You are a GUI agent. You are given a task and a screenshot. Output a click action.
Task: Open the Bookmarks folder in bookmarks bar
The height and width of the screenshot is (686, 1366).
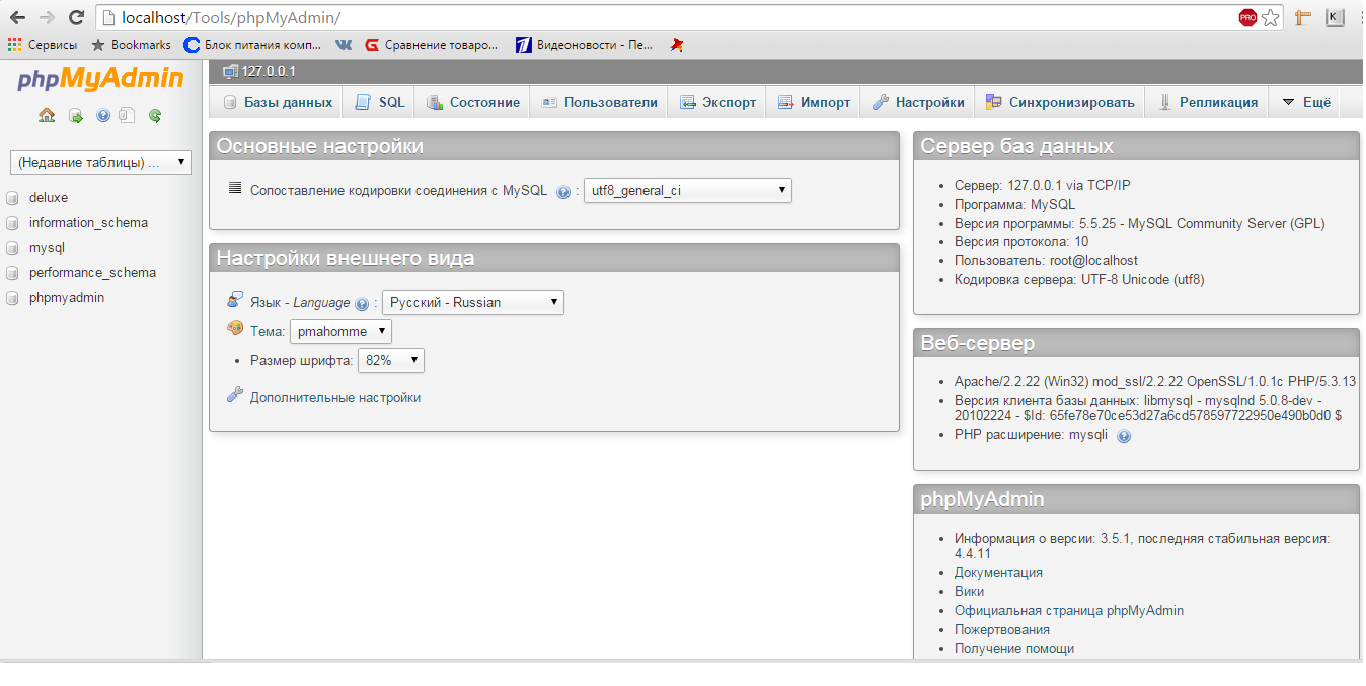(x=131, y=45)
